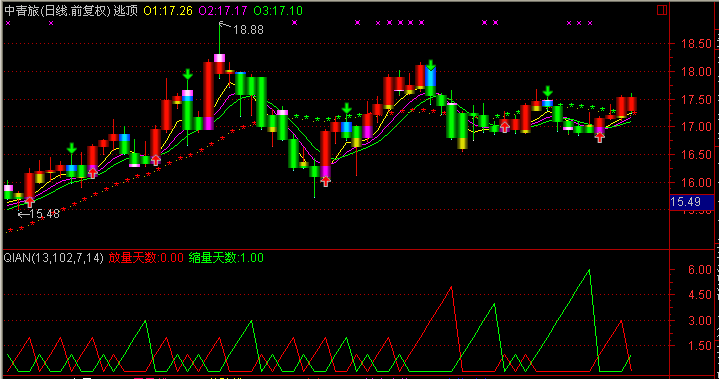Click the red up arrow under the lowest dip near 16.00
The image size is (719, 379).
tap(326, 181)
